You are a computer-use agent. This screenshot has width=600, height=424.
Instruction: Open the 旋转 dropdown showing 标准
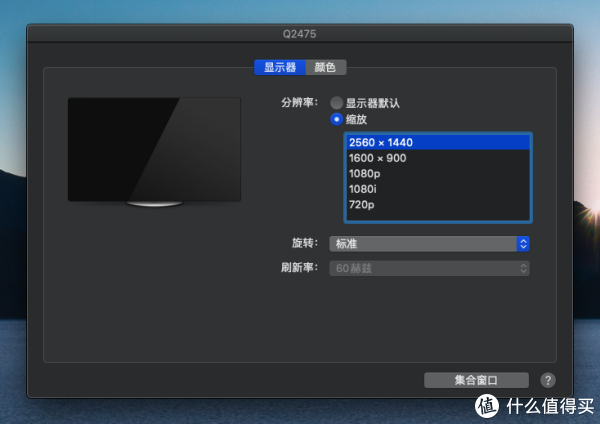[x=431, y=243]
